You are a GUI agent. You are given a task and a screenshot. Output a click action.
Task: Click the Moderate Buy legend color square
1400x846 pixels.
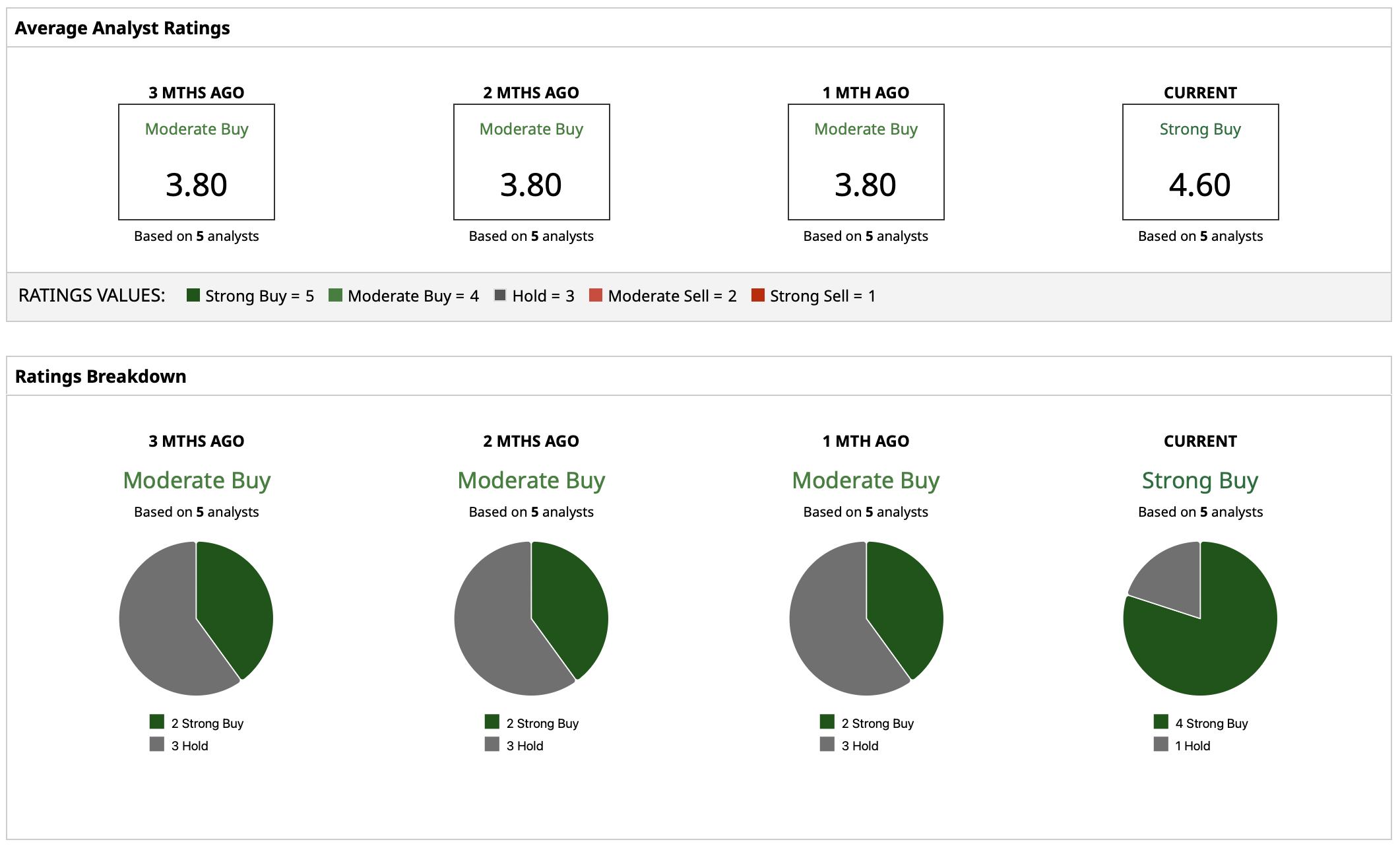point(335,295)
